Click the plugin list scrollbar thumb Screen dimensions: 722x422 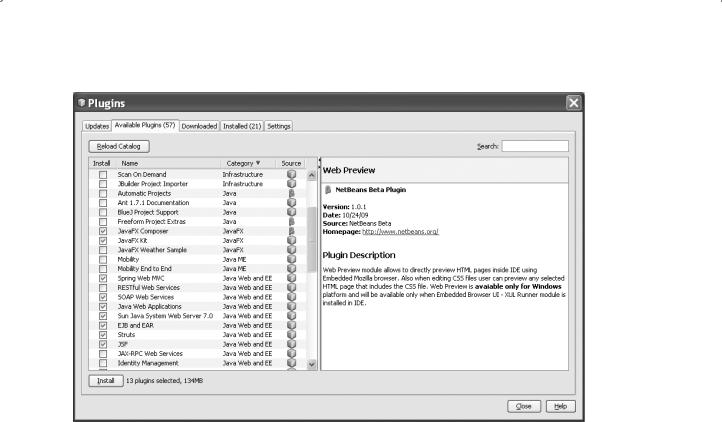click(x=312, y=239)
